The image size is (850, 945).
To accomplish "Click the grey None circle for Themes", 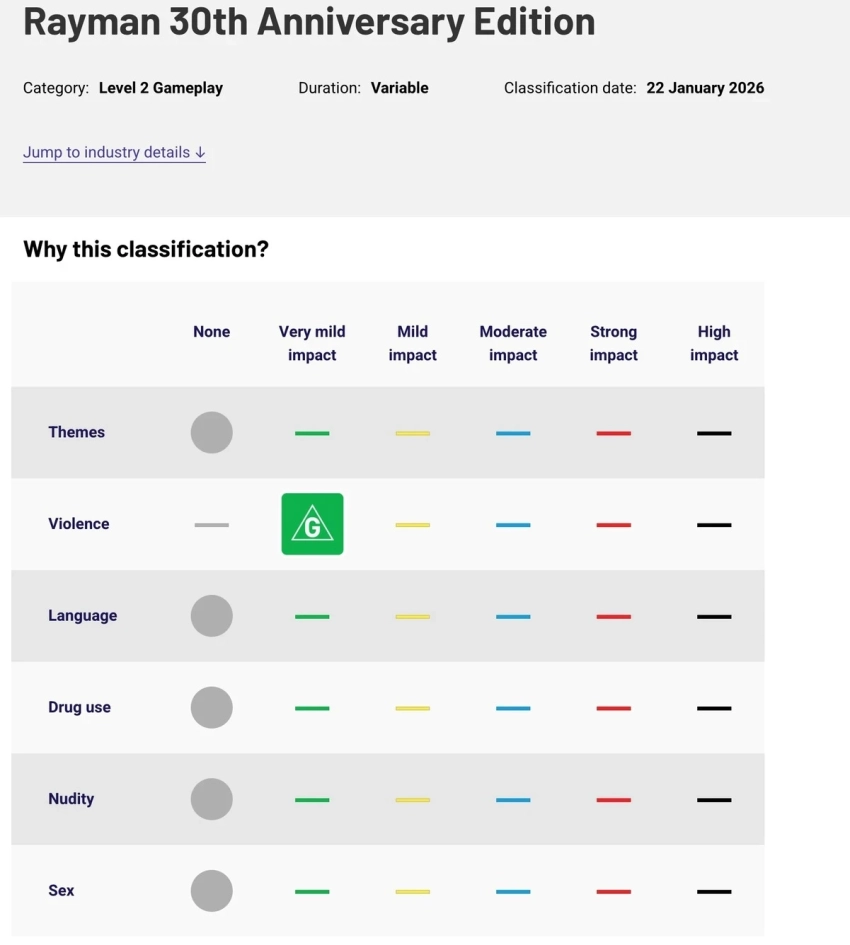I will click(212, 433).
